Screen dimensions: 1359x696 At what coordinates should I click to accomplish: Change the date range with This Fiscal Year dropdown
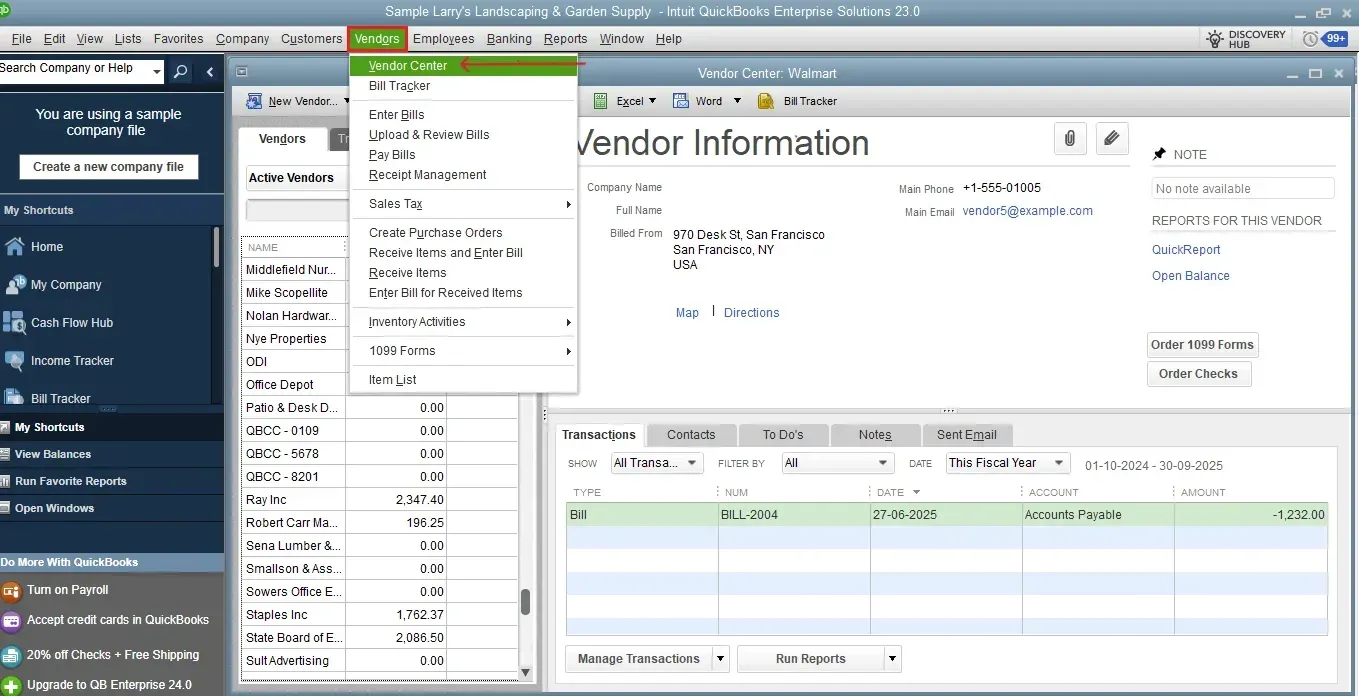[x=1006, y=463]
